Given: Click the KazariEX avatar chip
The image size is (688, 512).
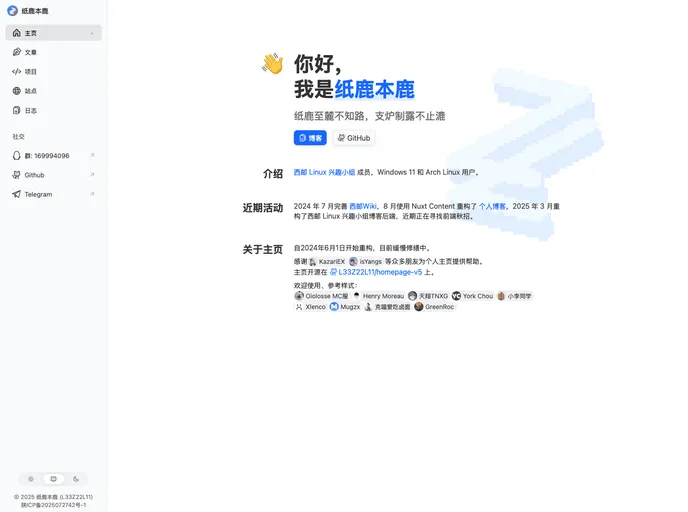Looking at the screenshot, I should coord(327,261).
